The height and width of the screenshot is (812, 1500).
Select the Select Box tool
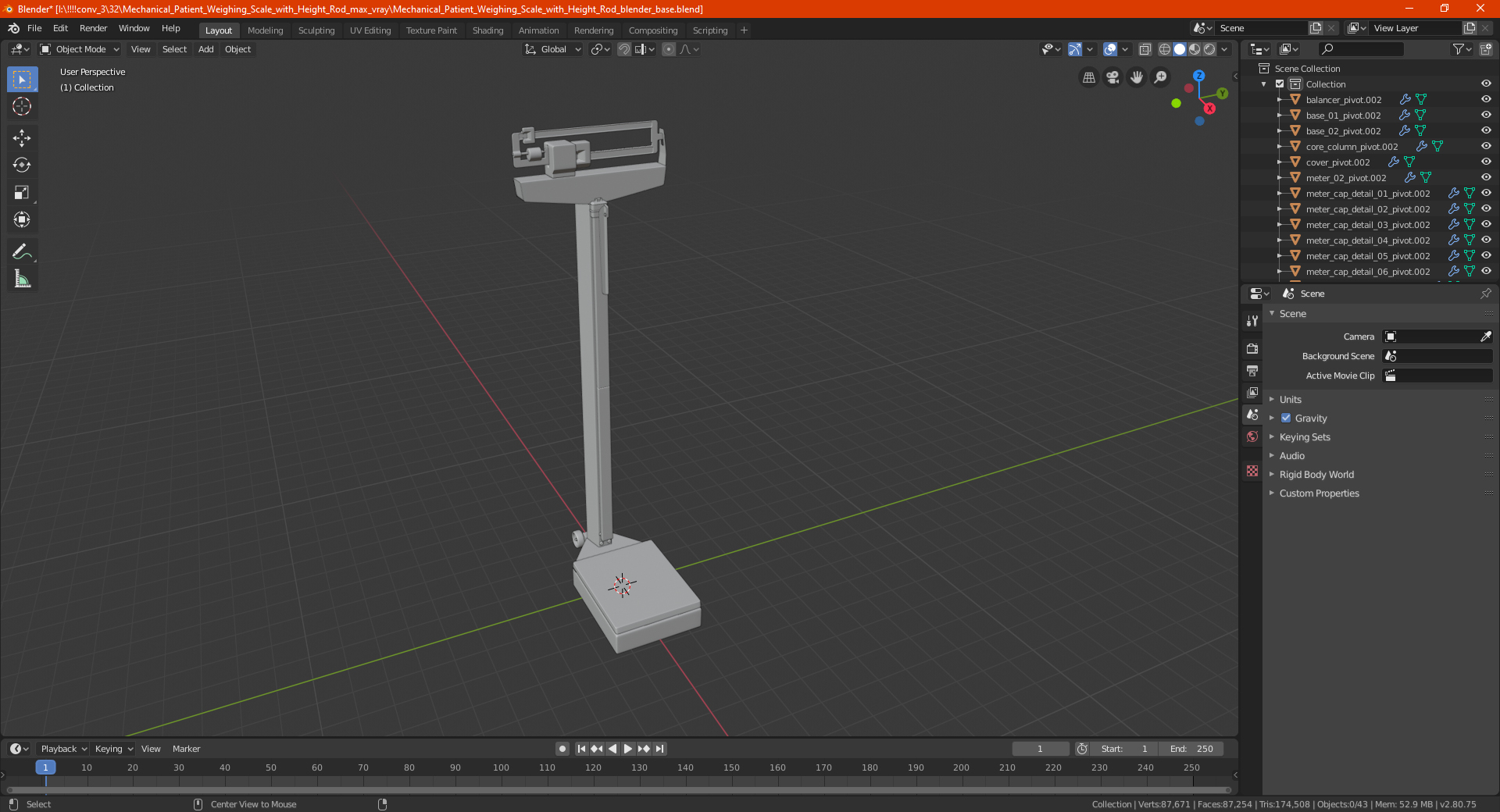(22, 80)
